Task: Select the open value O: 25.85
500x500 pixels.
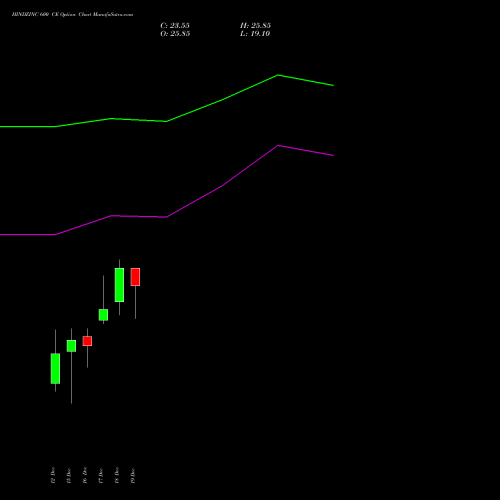Action: (x=175, y=34)
